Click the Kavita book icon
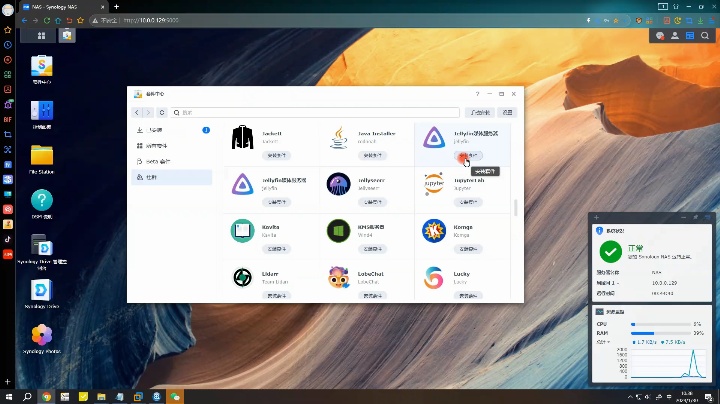 tap(242, 231)
